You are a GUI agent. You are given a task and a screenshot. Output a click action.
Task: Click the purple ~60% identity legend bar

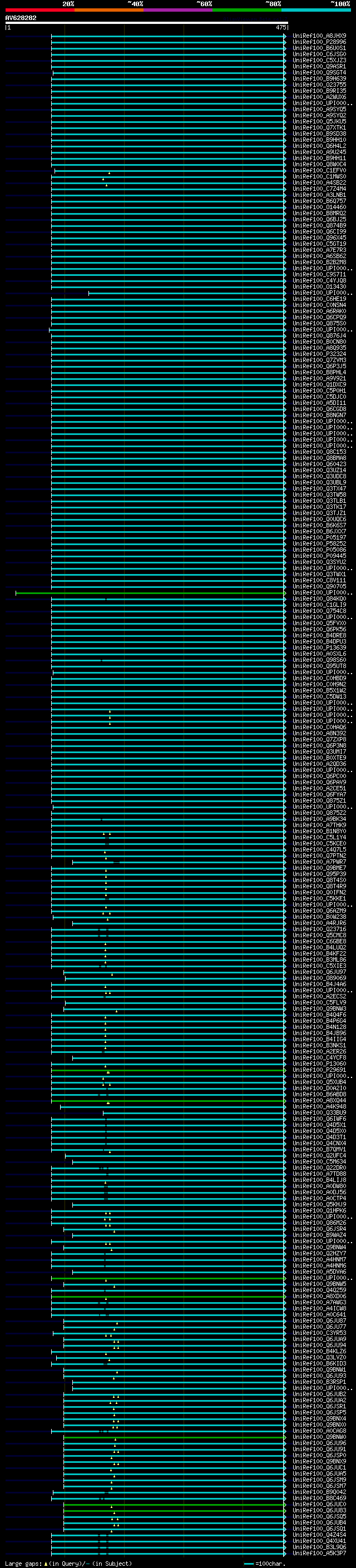click(x=179, y=10)
